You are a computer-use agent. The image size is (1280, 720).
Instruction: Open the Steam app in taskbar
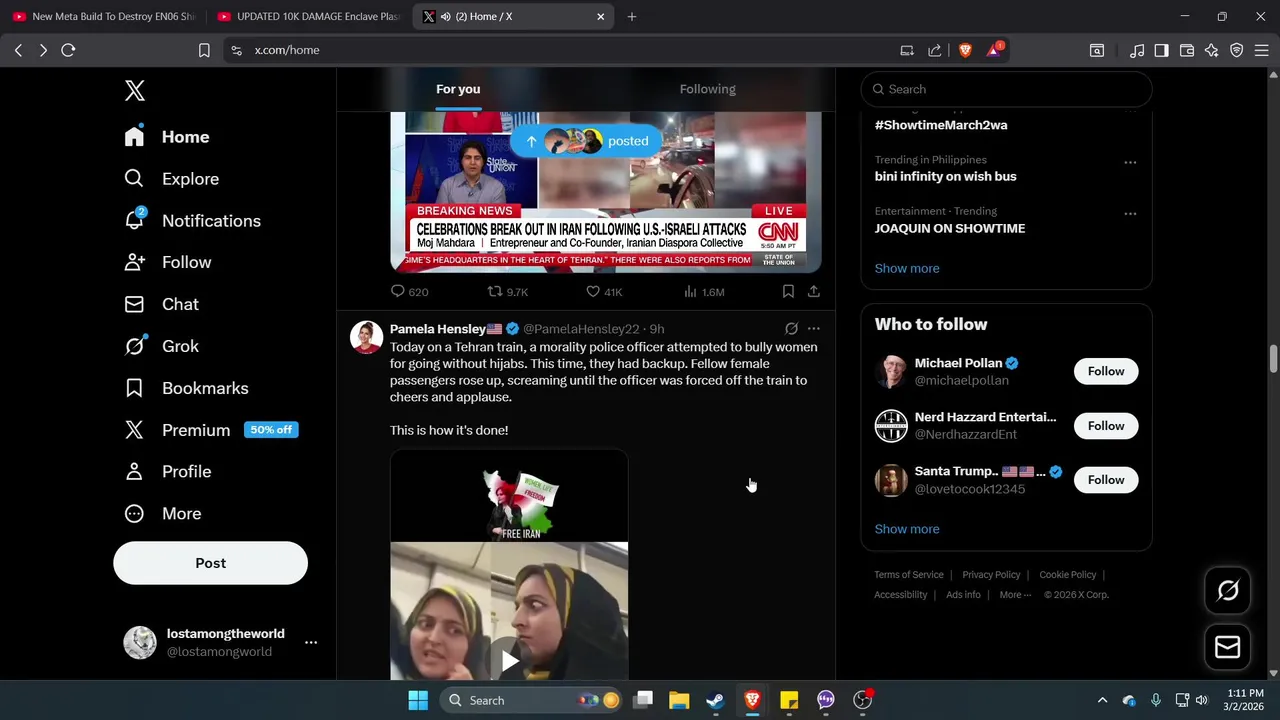[x=715, y=700]
